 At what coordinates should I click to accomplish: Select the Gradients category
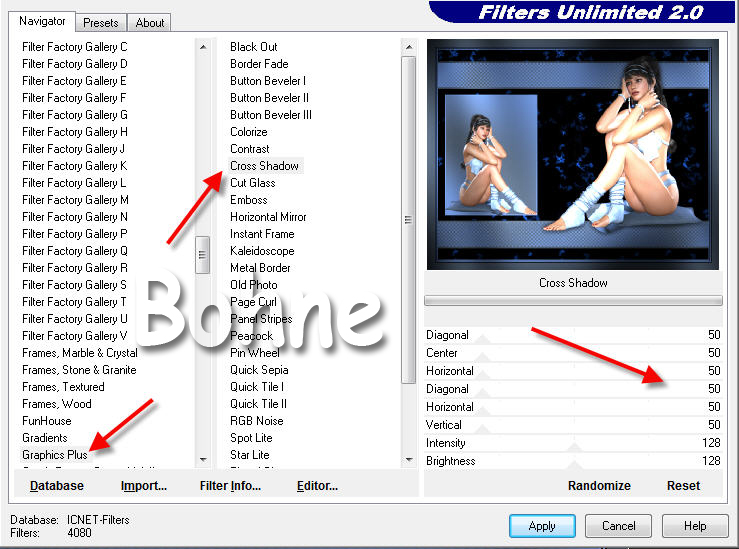pyautogui.click(x=45, y=438)
